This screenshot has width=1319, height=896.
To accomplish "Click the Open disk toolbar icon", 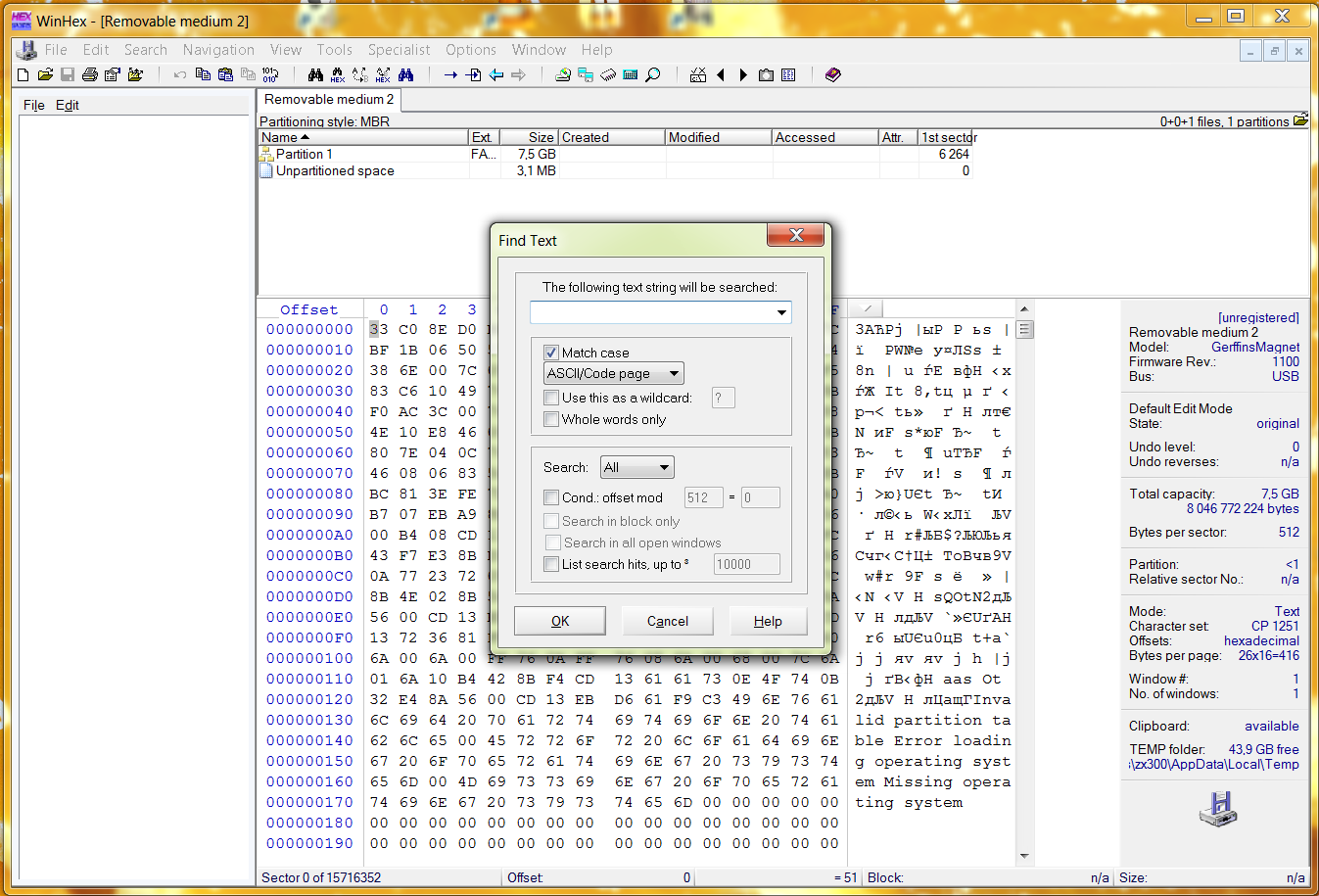I will click(563, 74).
